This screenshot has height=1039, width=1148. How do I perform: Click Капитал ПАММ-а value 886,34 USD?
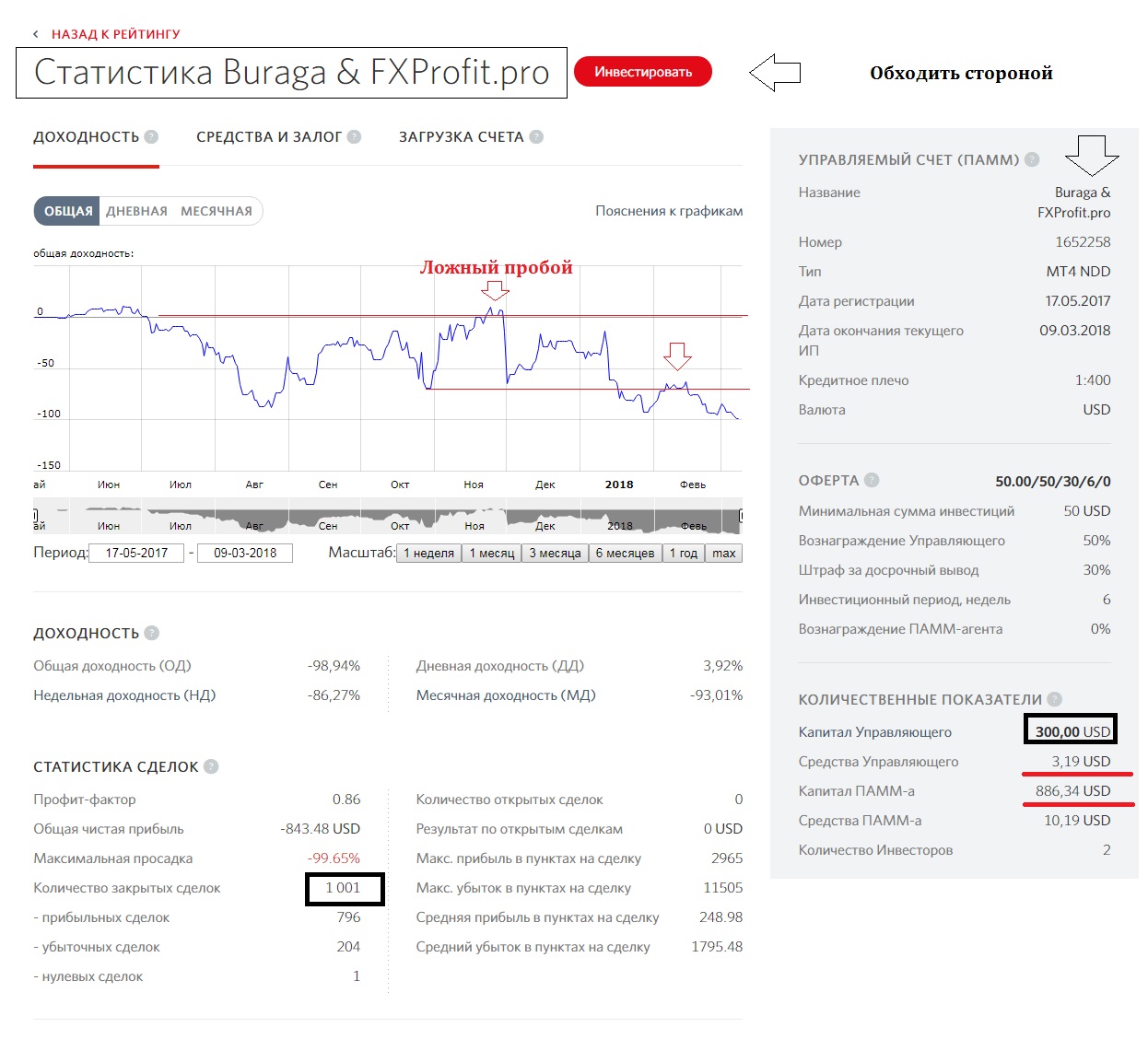pos(1072,791)
